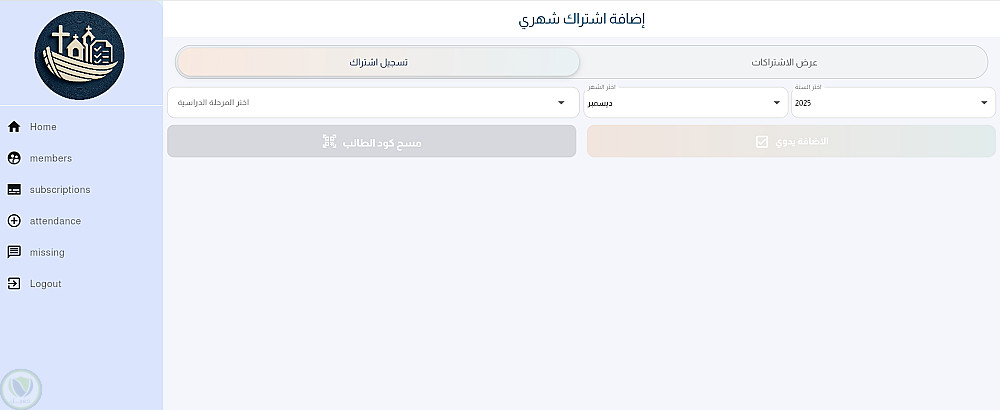This screenshot has height=410, width=1000.
Task: Click the Logout text link in sidebar
Action: [46, 284]
